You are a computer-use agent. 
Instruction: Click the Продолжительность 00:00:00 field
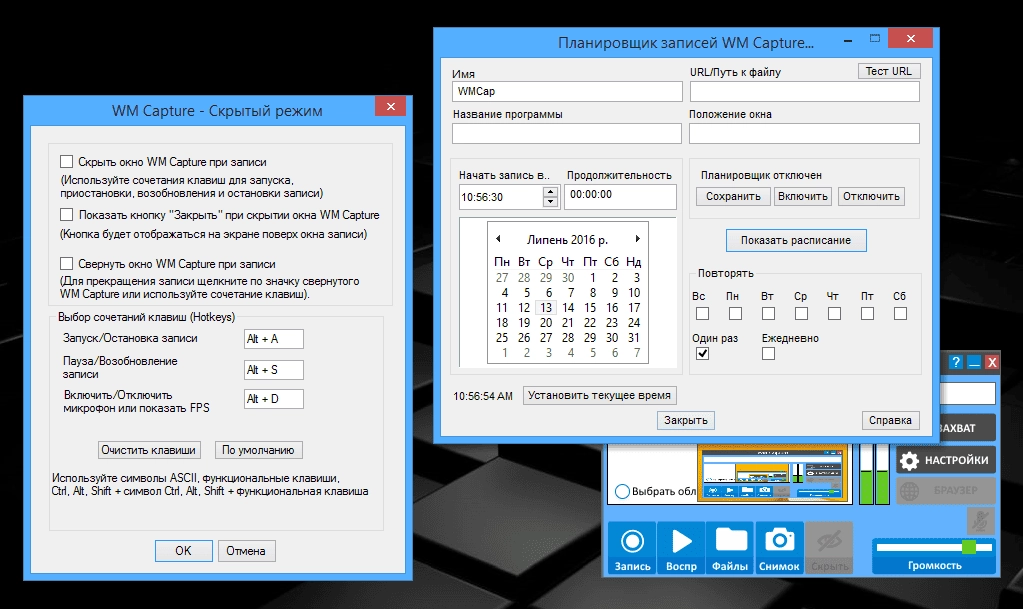pyautogui.click(x=620, y=196)
